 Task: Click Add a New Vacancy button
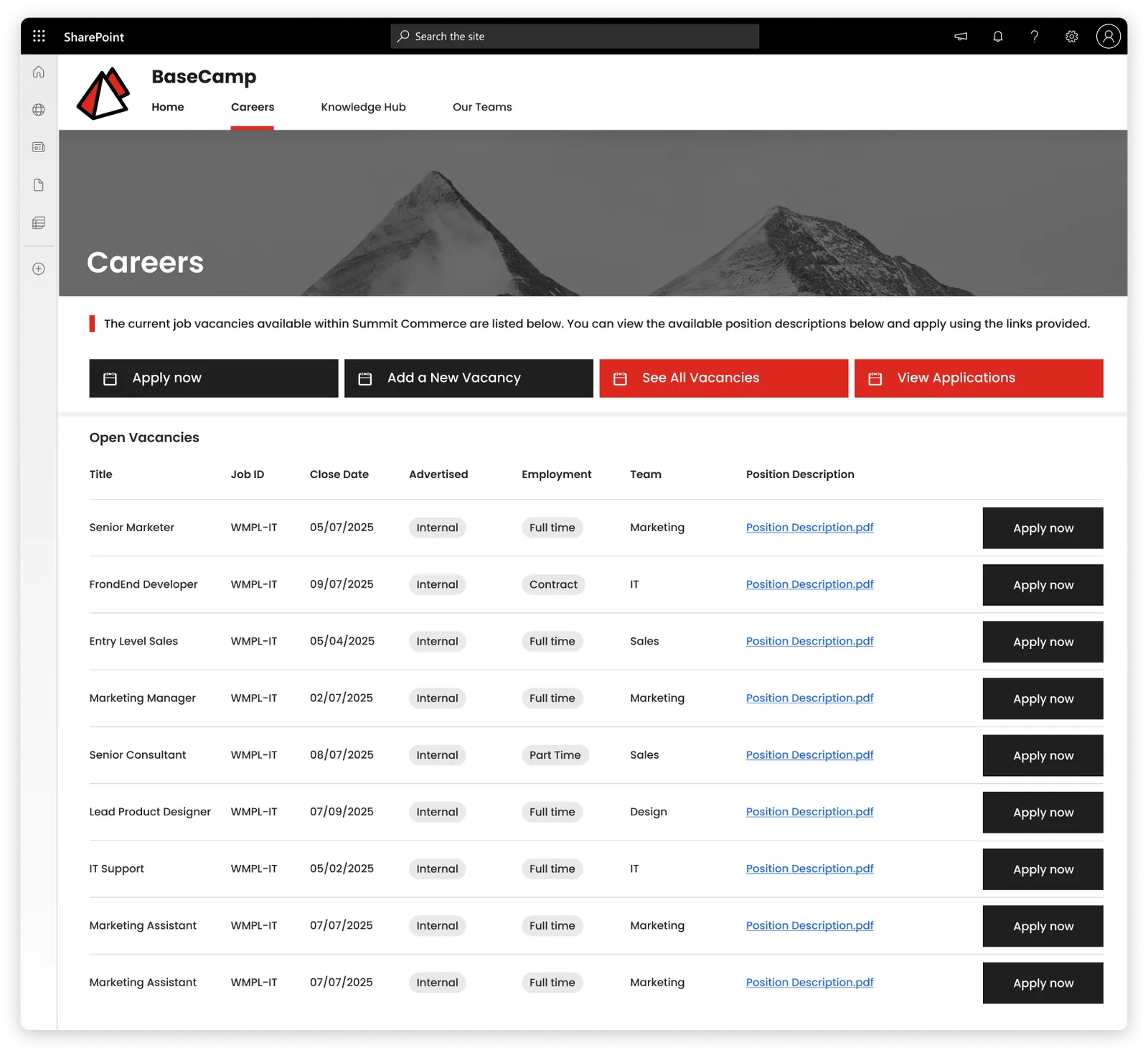click(x=469, y=378)
